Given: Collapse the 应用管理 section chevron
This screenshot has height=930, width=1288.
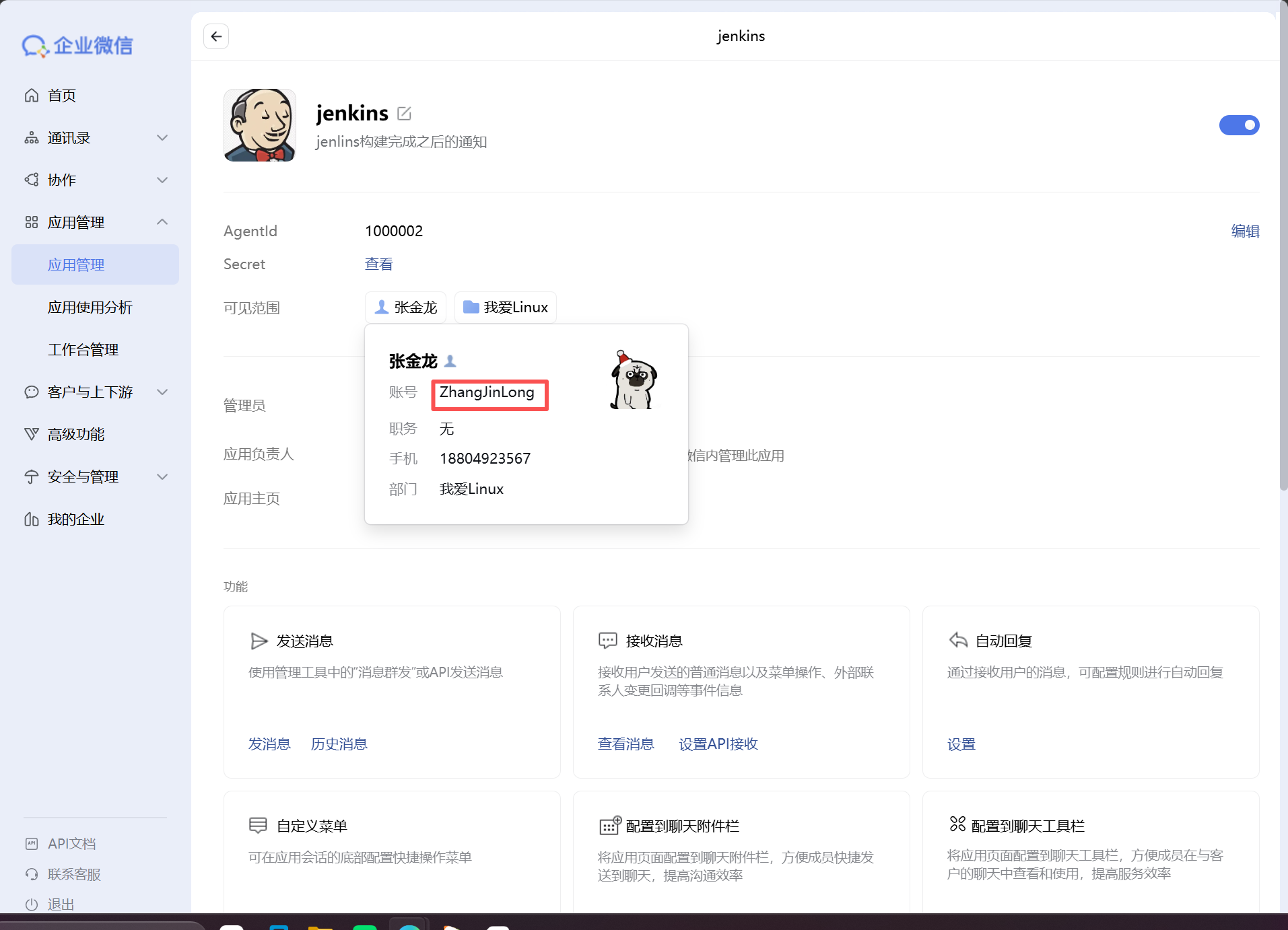Looking at the screenshot, I should (x=162, y=222).
